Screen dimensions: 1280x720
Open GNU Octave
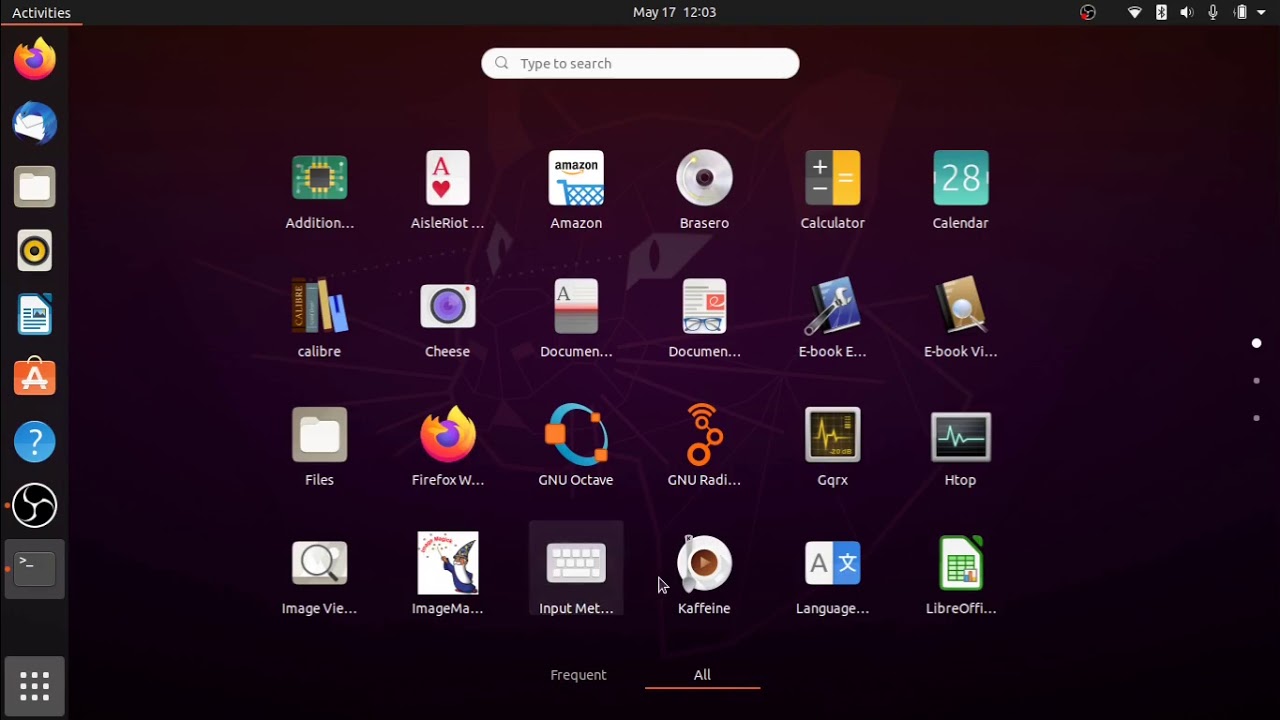[x=576, y=435]
